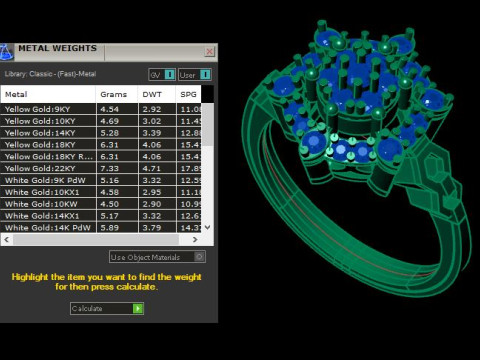Screen dimensions: 480x360
Task: Click the 3.79 DWT value
Action: pos(152,228)
